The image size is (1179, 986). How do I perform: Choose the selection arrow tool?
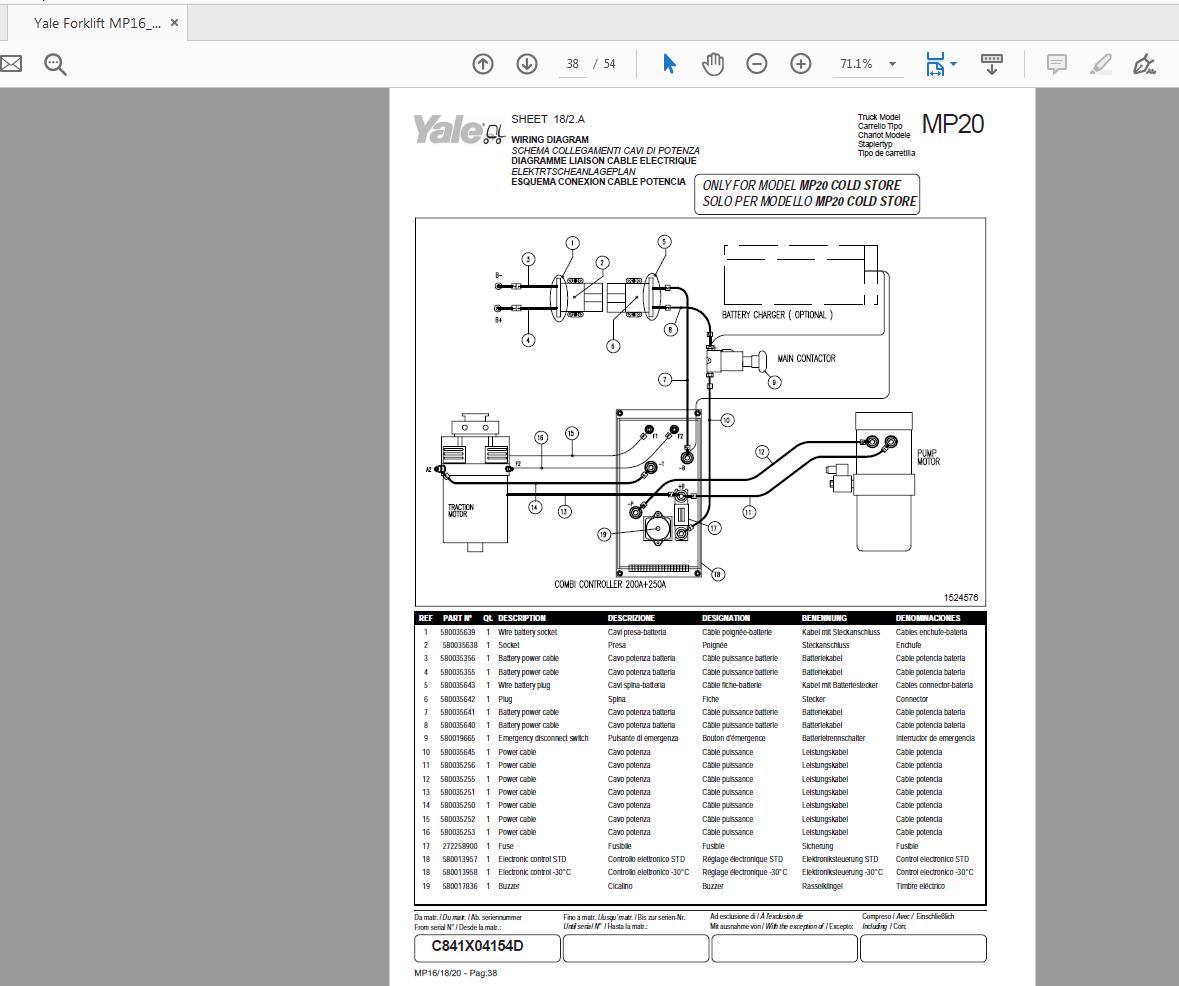(x=669, y=64)
